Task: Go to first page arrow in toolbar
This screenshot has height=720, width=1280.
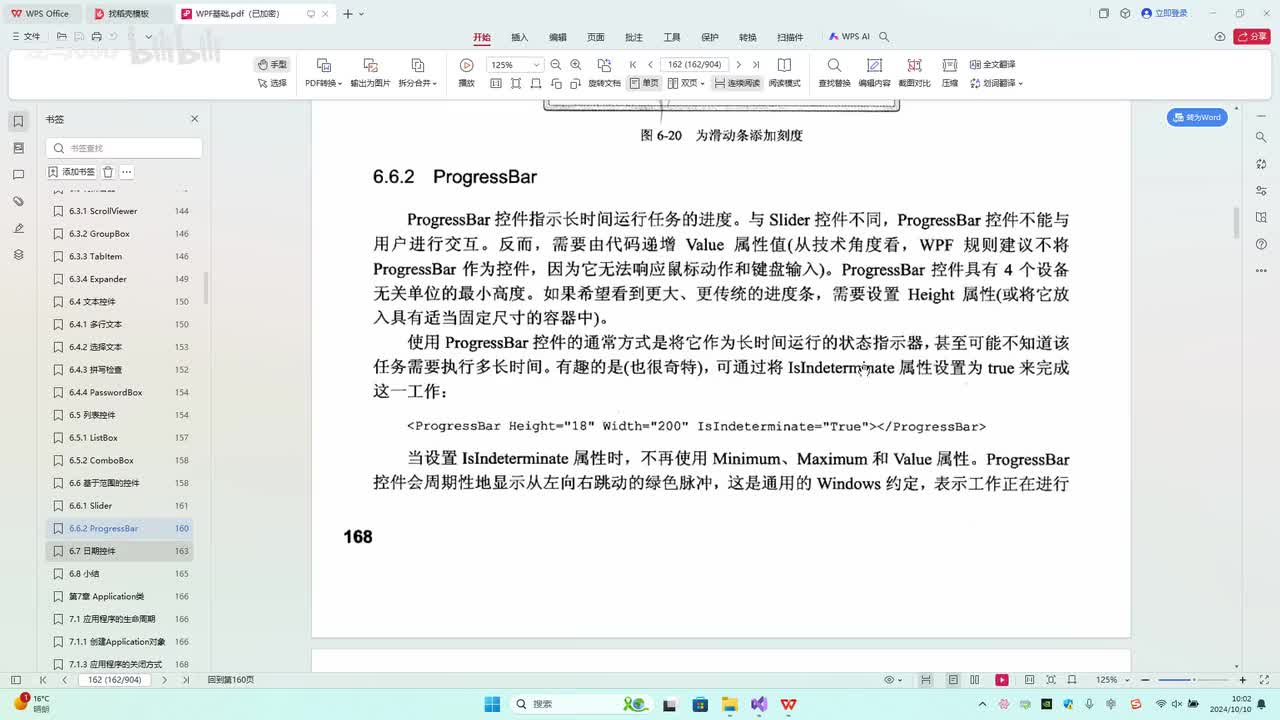Action: pyautogui.click(x=633, y=64)
